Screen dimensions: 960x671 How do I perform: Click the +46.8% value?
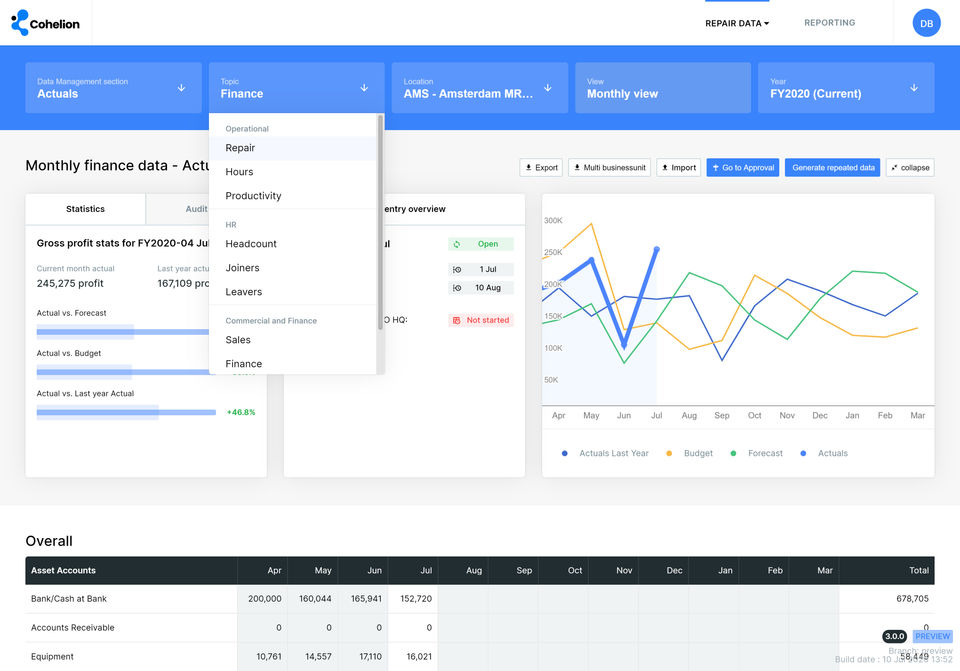click(241, 413)
